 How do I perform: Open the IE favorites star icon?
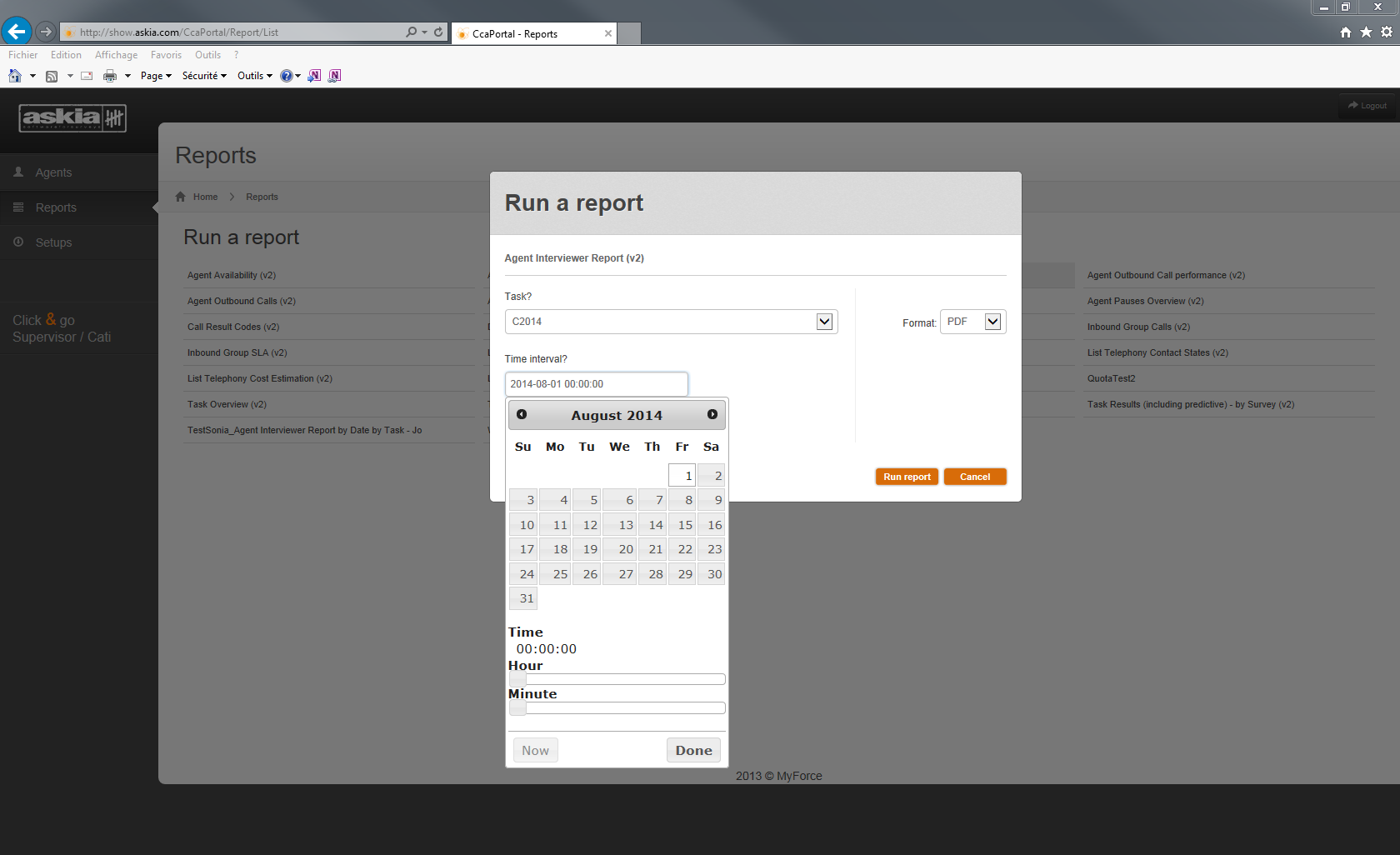coord(1366,32)
